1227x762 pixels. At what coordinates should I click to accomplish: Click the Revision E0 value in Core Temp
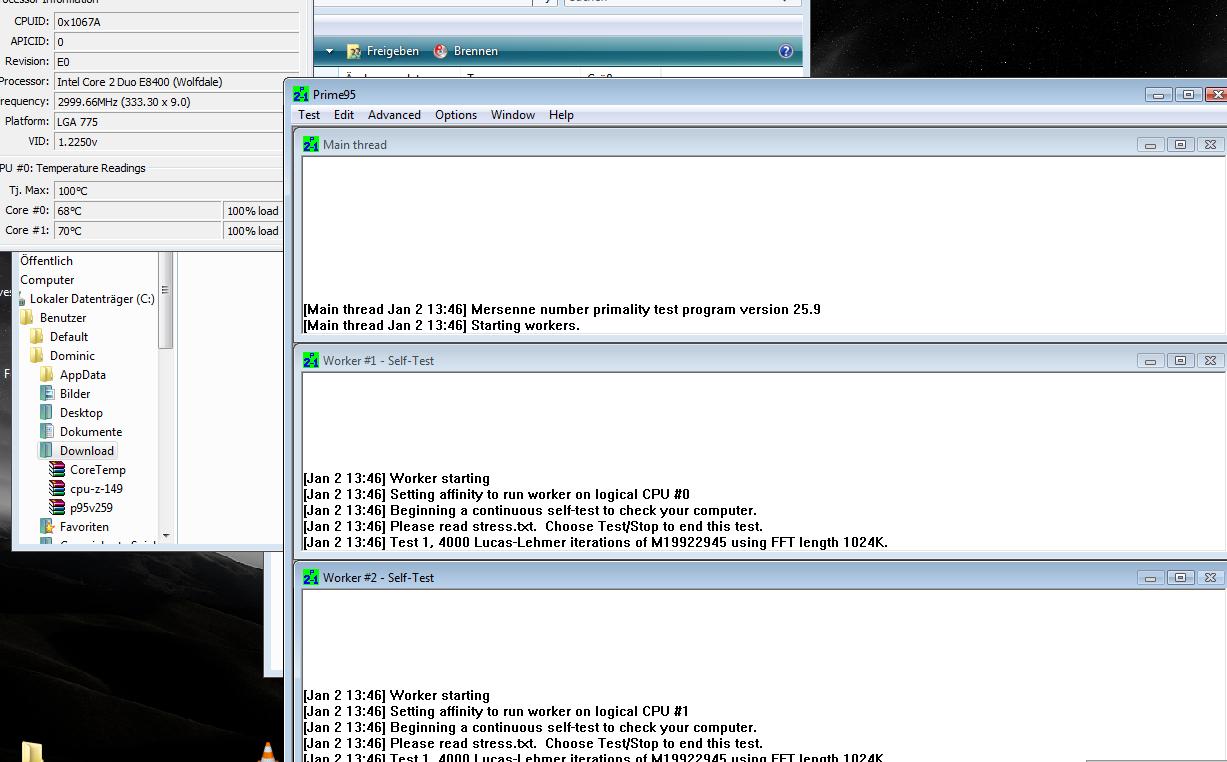pos(176,61)
